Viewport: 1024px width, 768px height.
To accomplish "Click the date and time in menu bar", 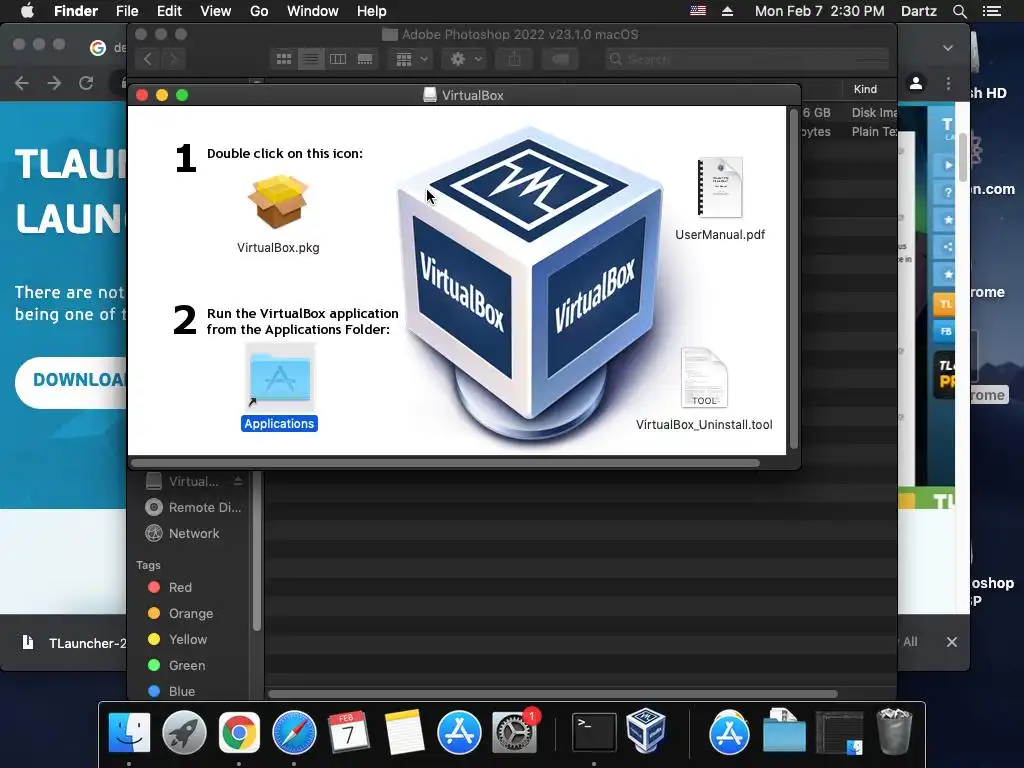I will (x=820, y=11).
